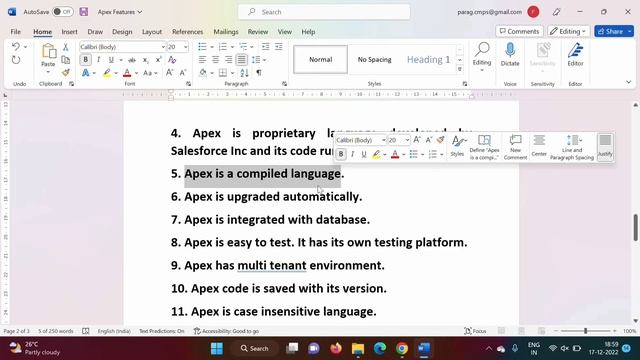Open the Bullets list dropdown in ribbon
Viewport: 640px width, 360px height.
point(211,47)
